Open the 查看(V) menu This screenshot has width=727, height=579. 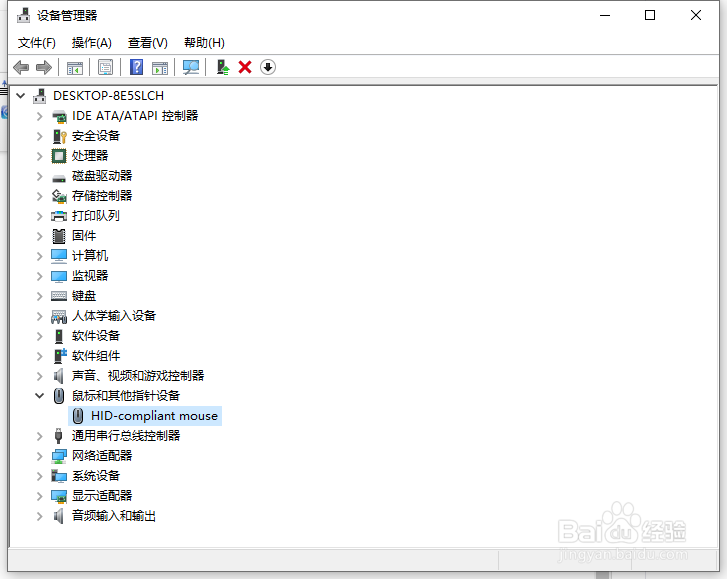tap(147, 43)
